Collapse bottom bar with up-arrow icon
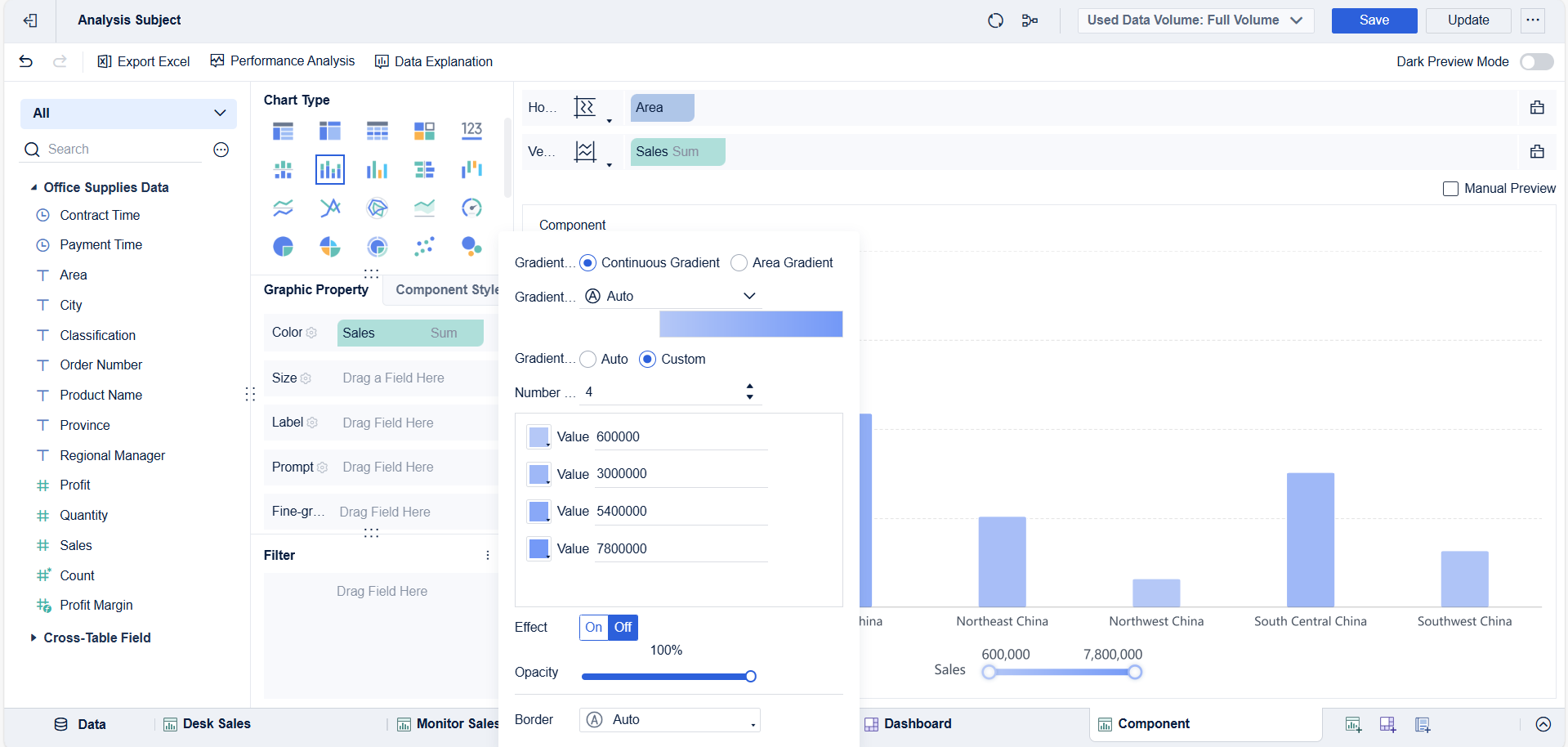Screen dimensions: 1568x747 [1543, 724]
